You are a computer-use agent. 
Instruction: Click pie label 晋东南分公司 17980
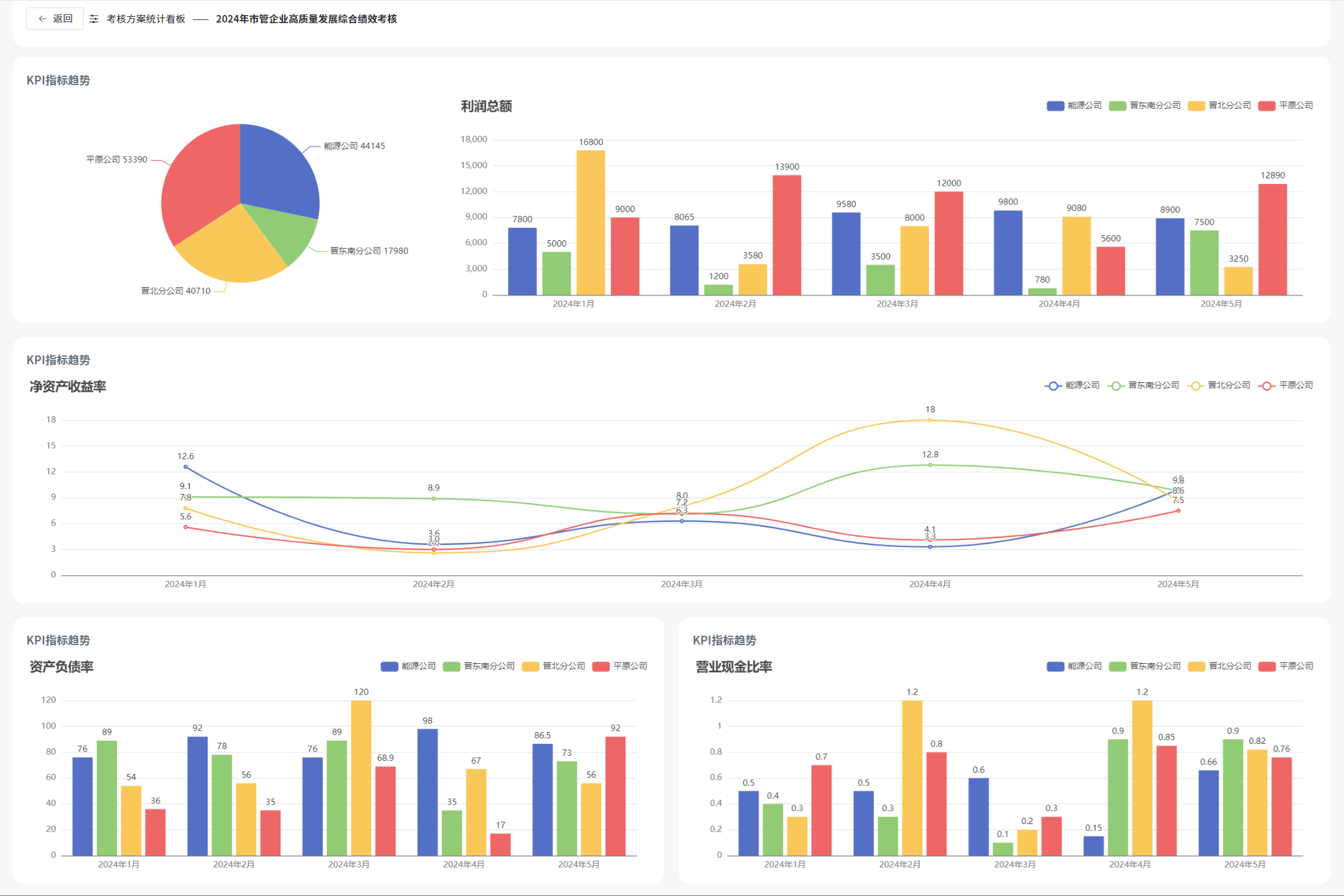(369, 251)
